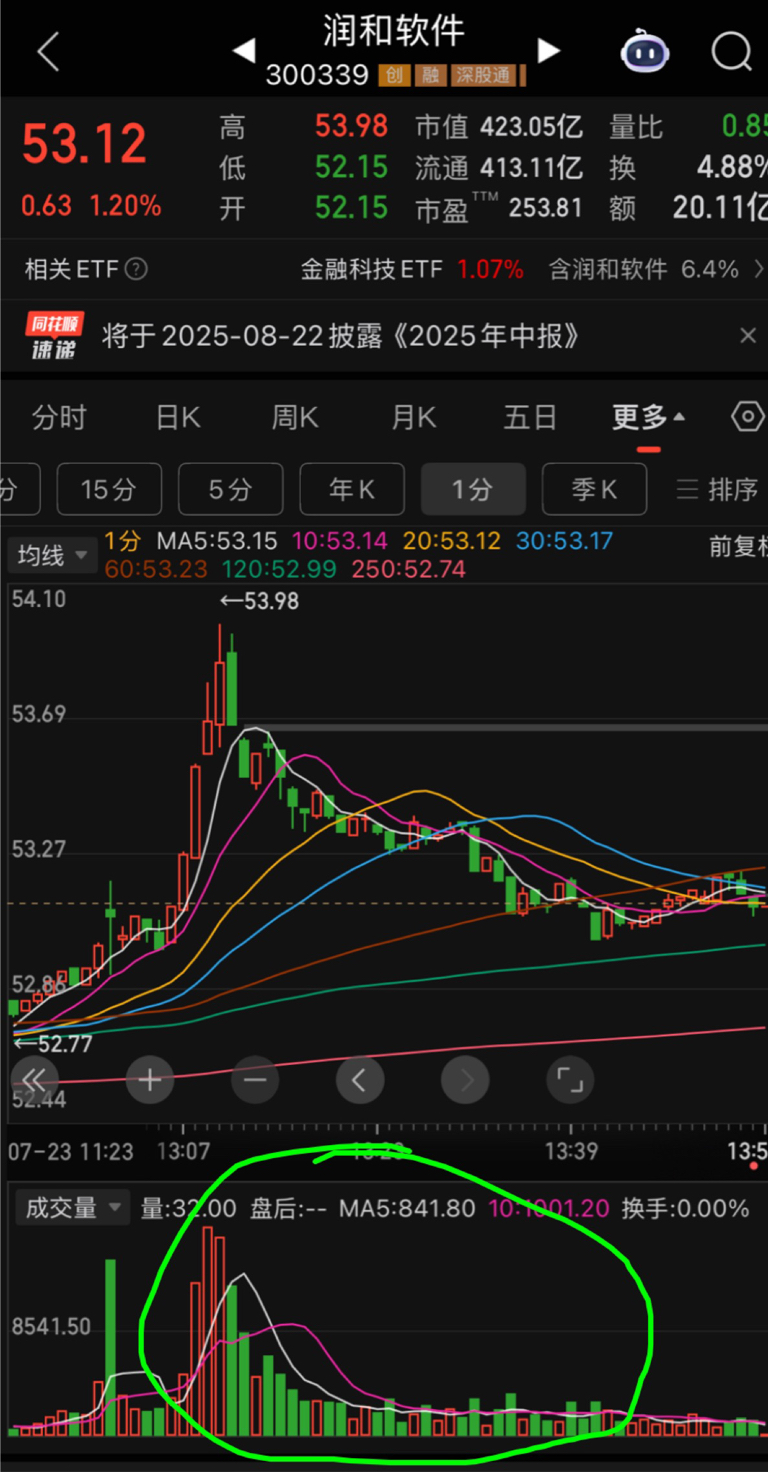The width and height of the screenshot is (768, 1472).
Task: Switch to 日K tab
Action: (x=179, y=417)
